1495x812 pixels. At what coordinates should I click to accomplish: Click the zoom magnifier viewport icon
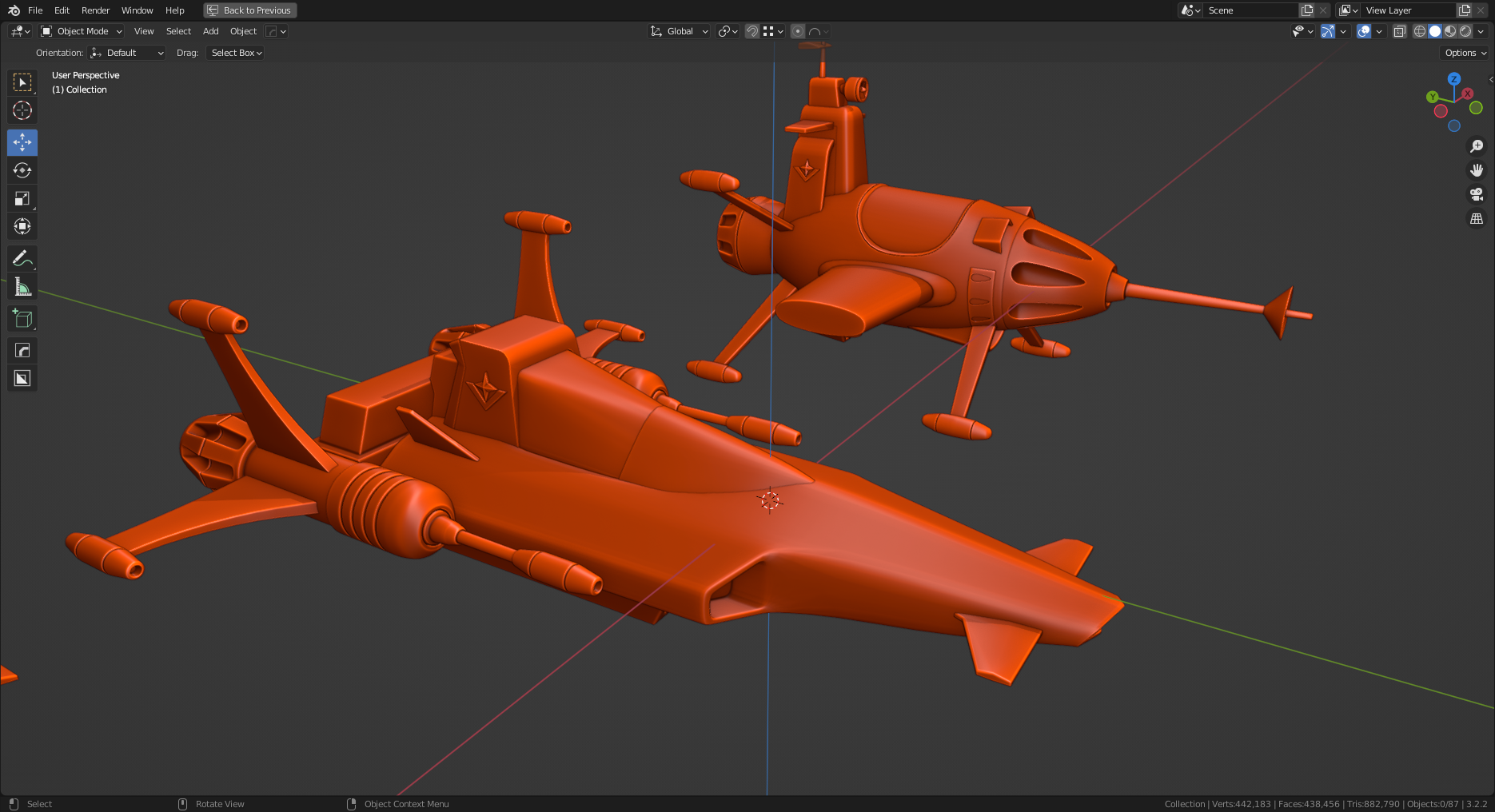tap(1477, 146)
